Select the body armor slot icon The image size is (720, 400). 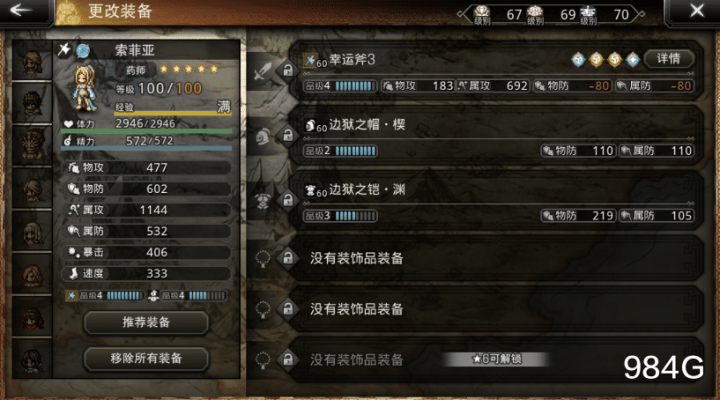[x=263, y=201]
